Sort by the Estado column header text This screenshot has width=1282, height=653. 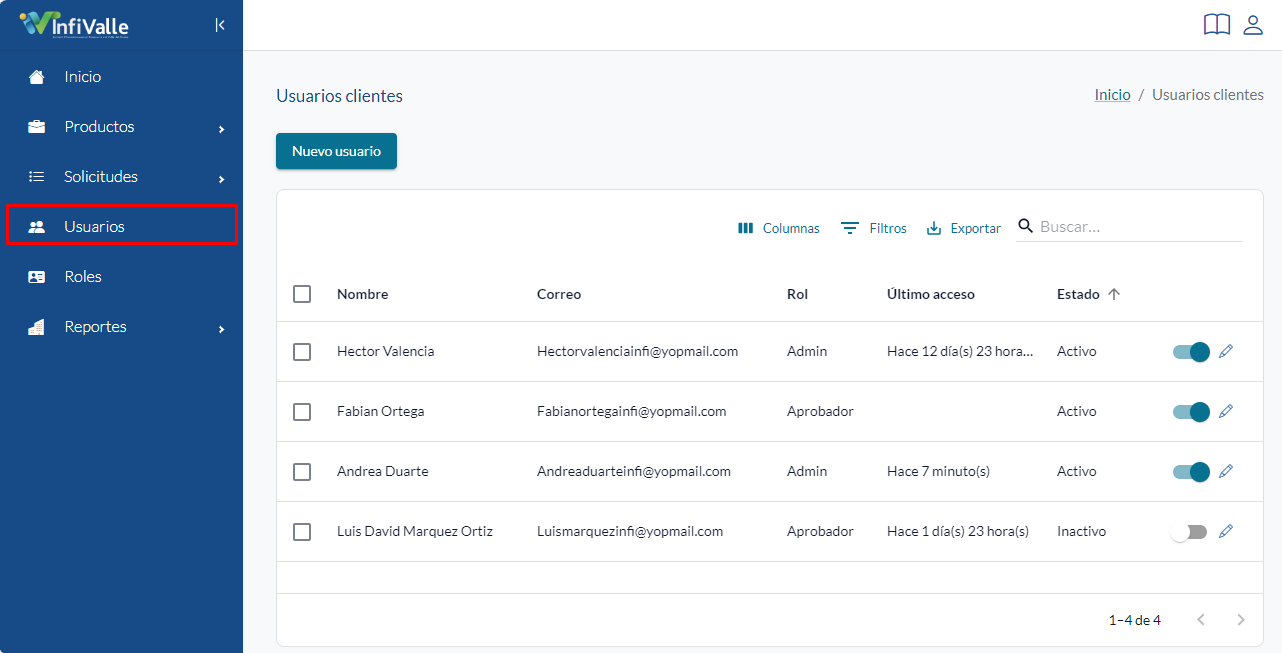point(1078,294)
